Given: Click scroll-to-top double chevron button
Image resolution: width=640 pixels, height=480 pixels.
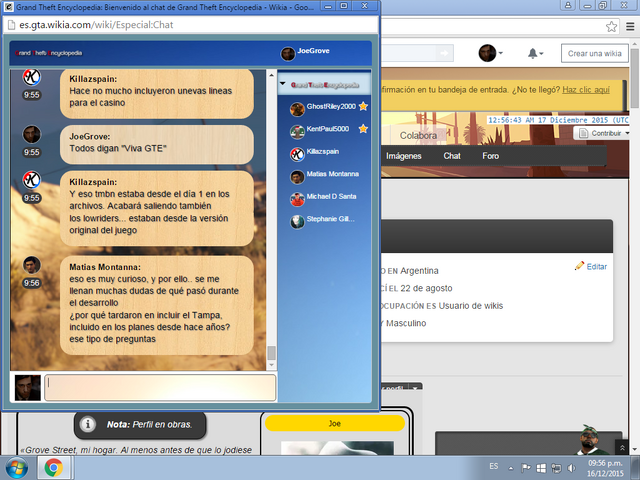Looking at the screenshot, I should [x=622, y=448].
